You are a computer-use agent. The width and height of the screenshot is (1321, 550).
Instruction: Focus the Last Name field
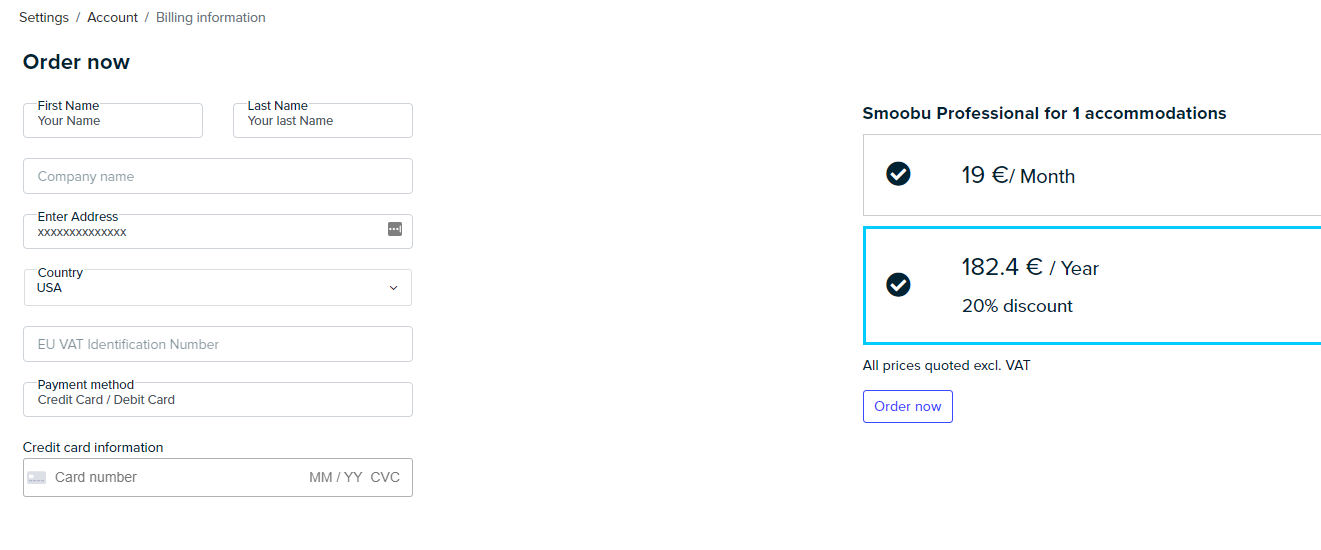pos(323,120)
